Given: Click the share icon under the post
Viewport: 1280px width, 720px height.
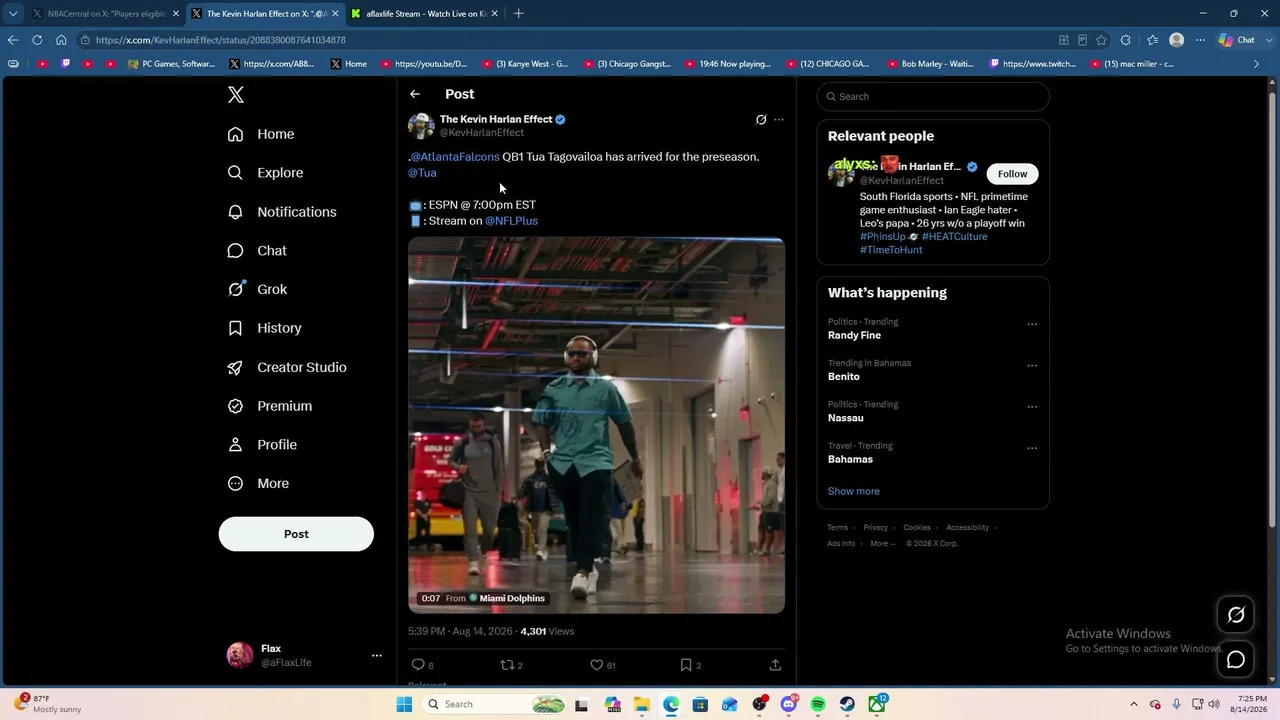Looking at the screenshot, I should [x=775, y=665].
